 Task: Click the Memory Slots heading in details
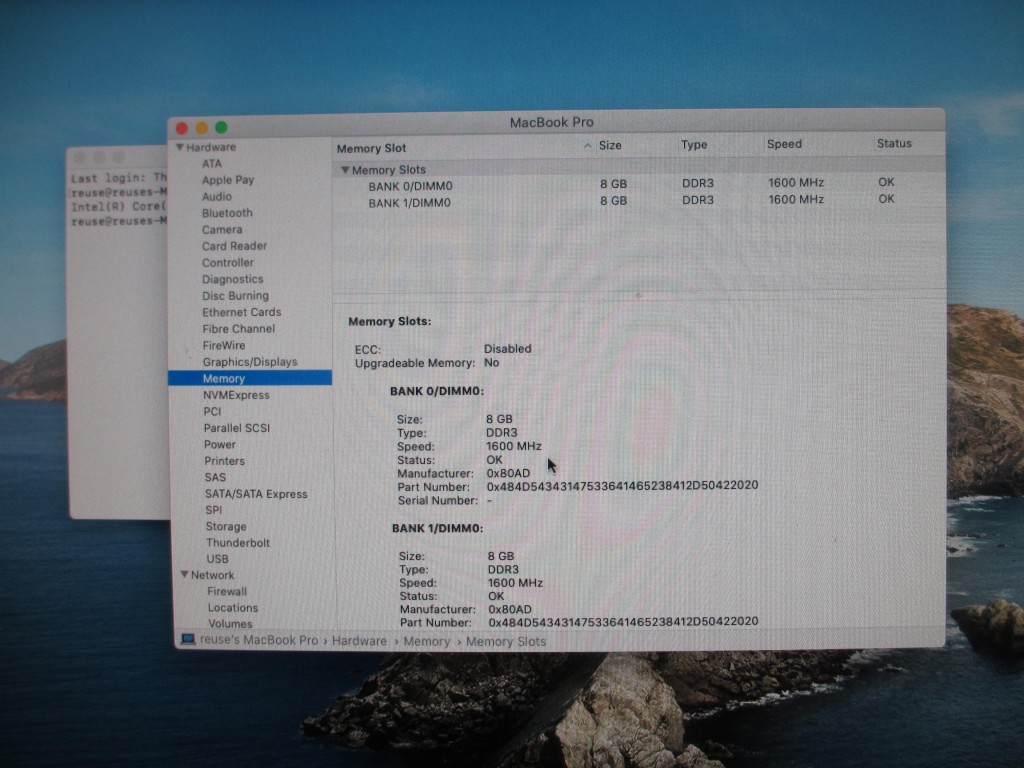pos(389,321)
